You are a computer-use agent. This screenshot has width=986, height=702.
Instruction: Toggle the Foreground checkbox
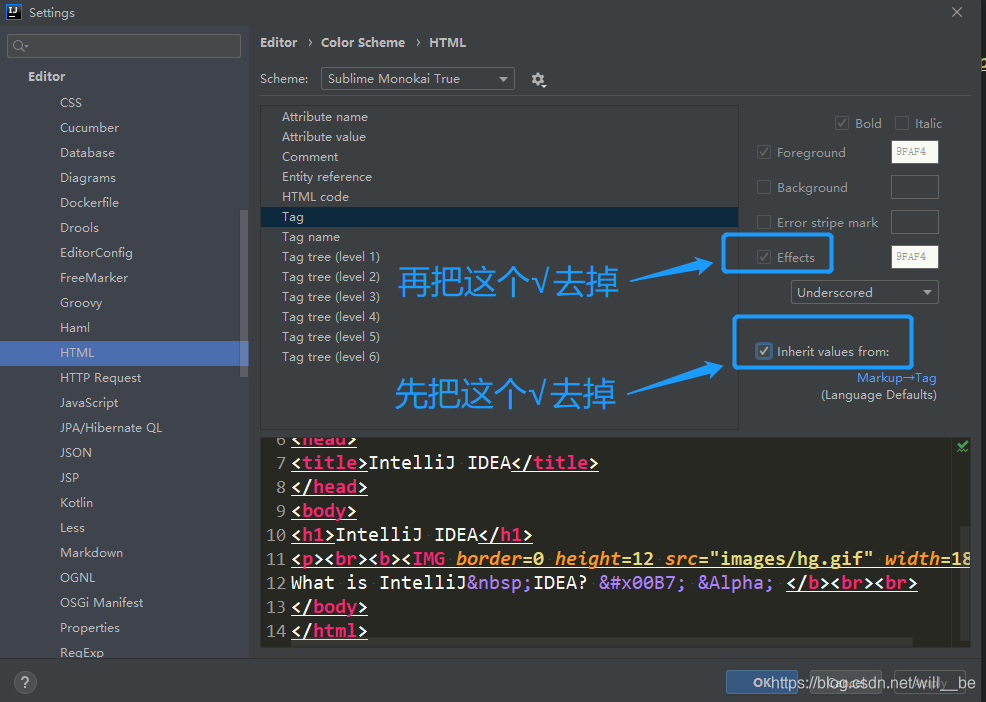point(763,152)
